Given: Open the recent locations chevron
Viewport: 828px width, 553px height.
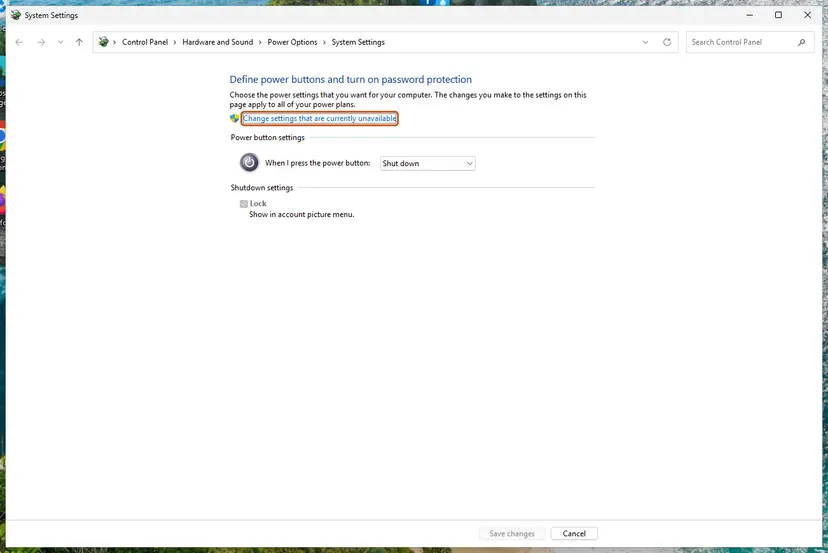Looking at the screenshot, I should tap(60, 42).
